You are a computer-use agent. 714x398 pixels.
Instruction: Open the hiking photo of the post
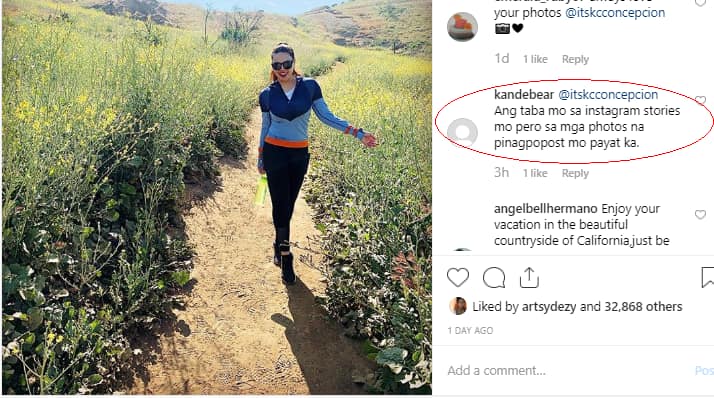(x=217, y=197)
